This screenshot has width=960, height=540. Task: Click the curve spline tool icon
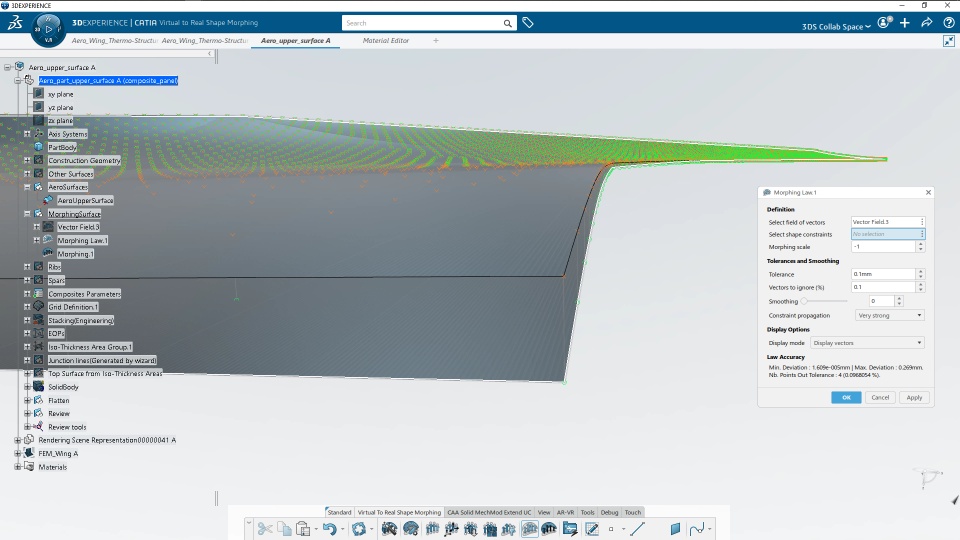click(x=697, y=528)
